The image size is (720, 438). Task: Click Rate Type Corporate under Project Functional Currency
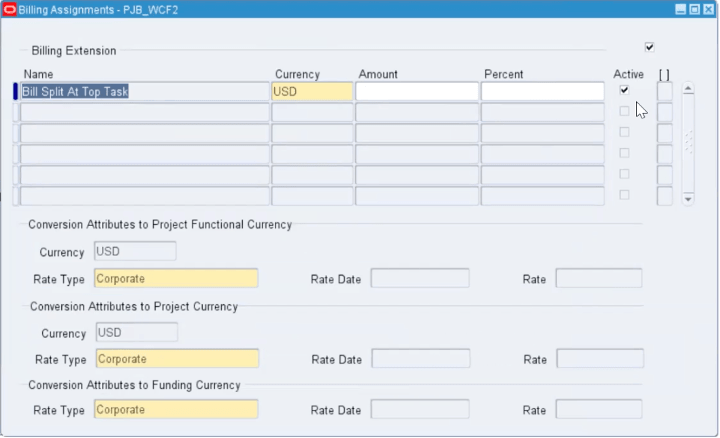(176, 279)
